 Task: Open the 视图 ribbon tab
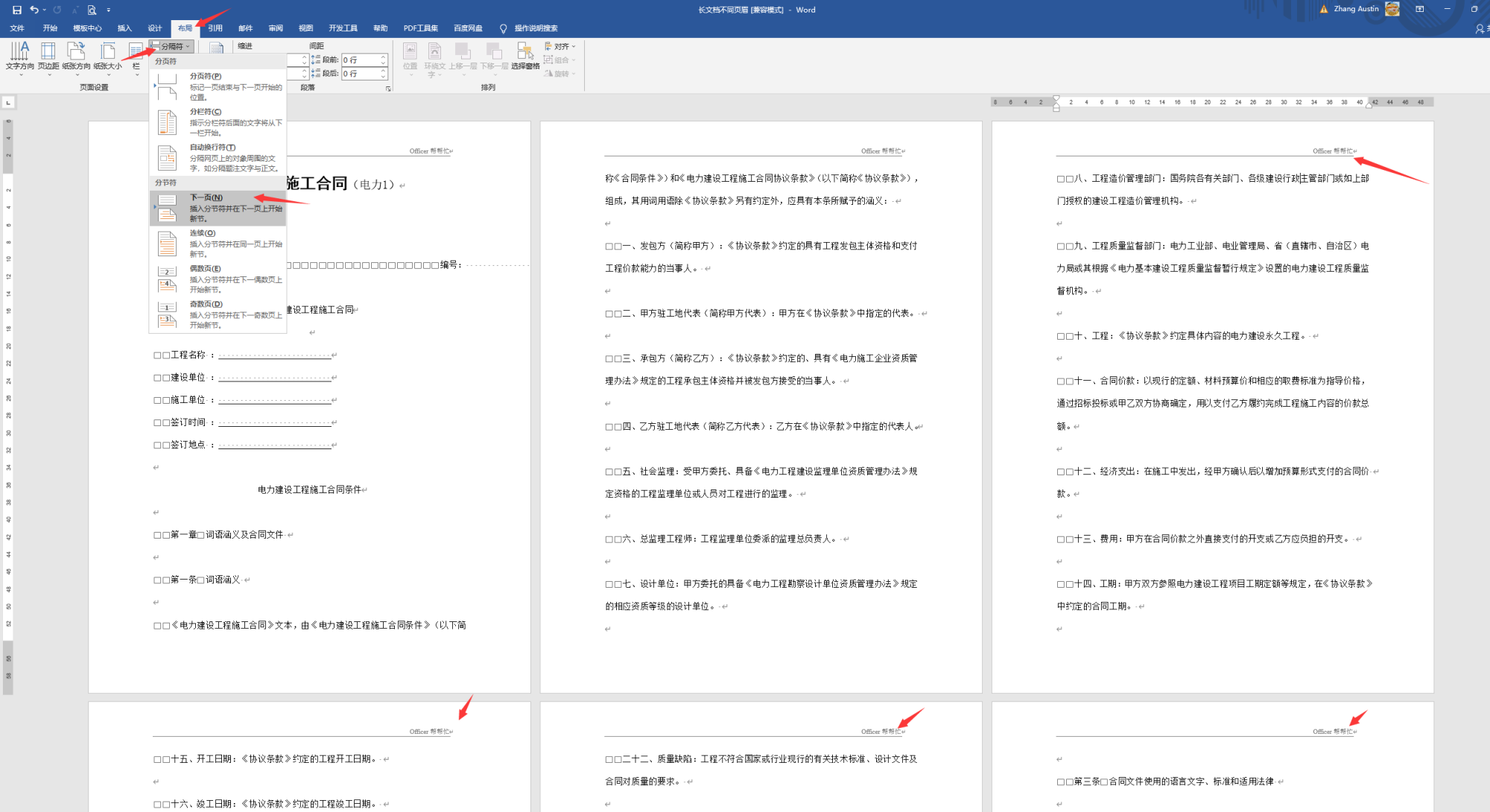(305, 28)
